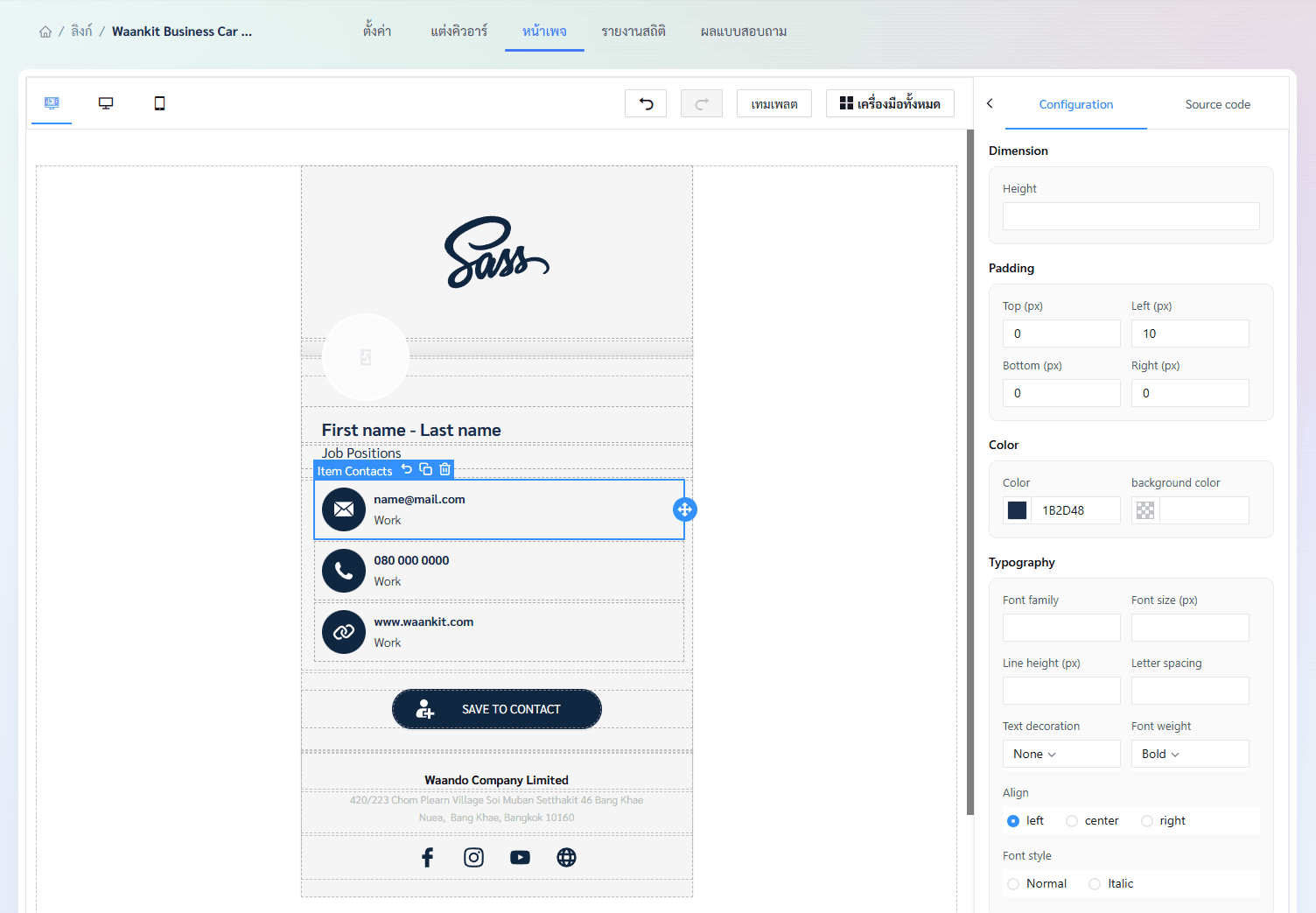Screen dimensions: 1316x913
Task: Duplicate the Item Contacts block
Action: click(x=426, y=469)
